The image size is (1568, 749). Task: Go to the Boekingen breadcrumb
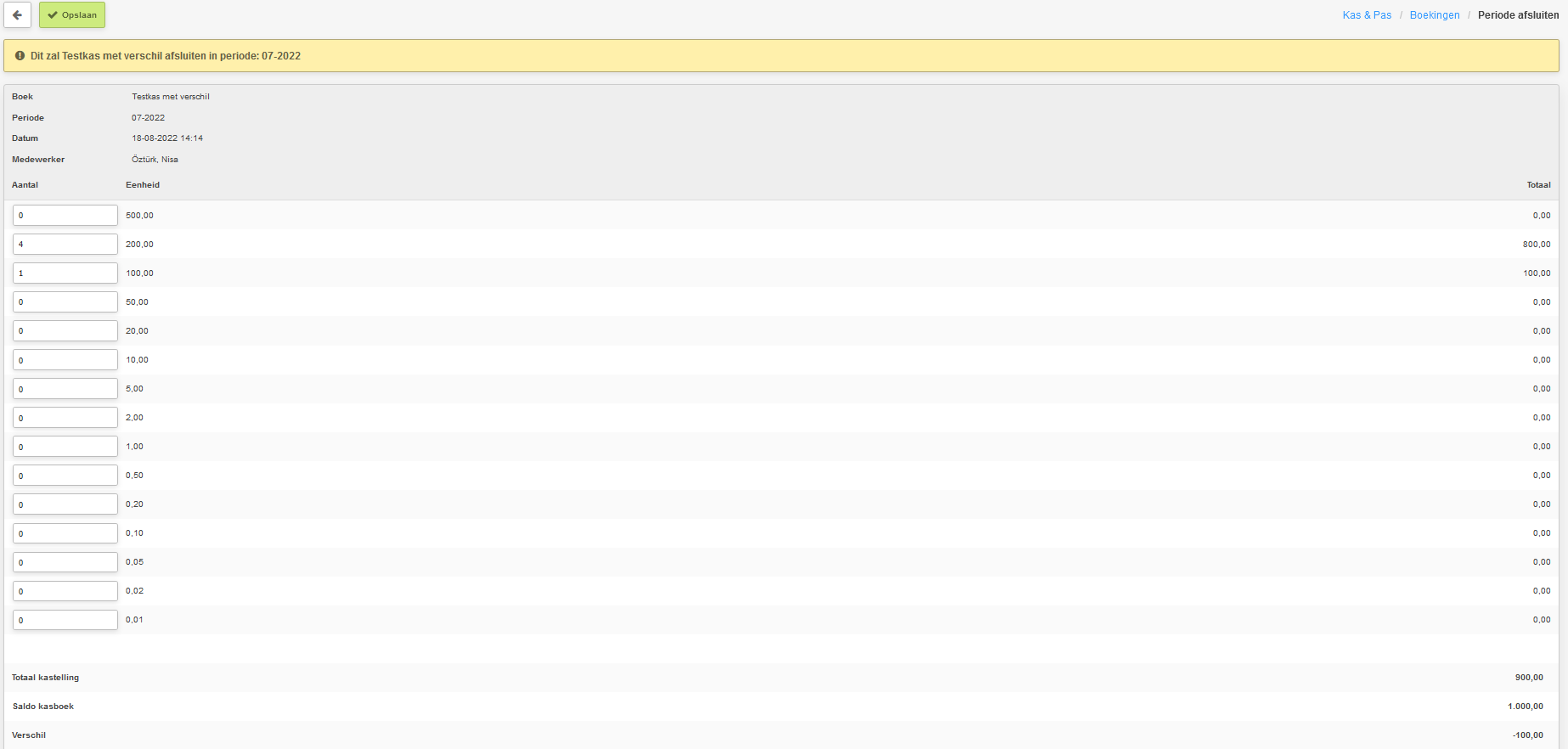tap(1435, 15)
